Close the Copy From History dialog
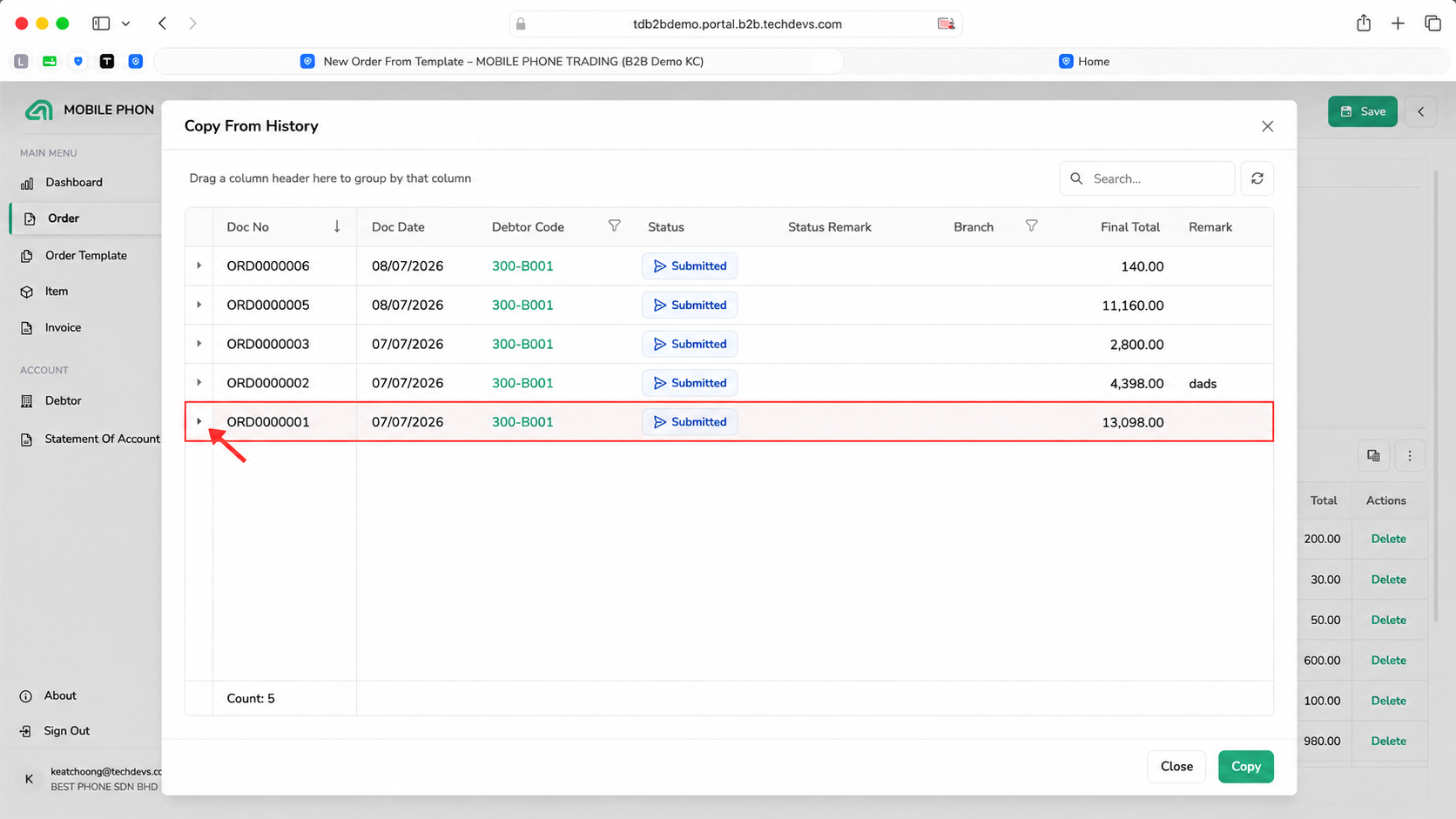This screenshot has height=819, width=1456. pos(1267,126)
